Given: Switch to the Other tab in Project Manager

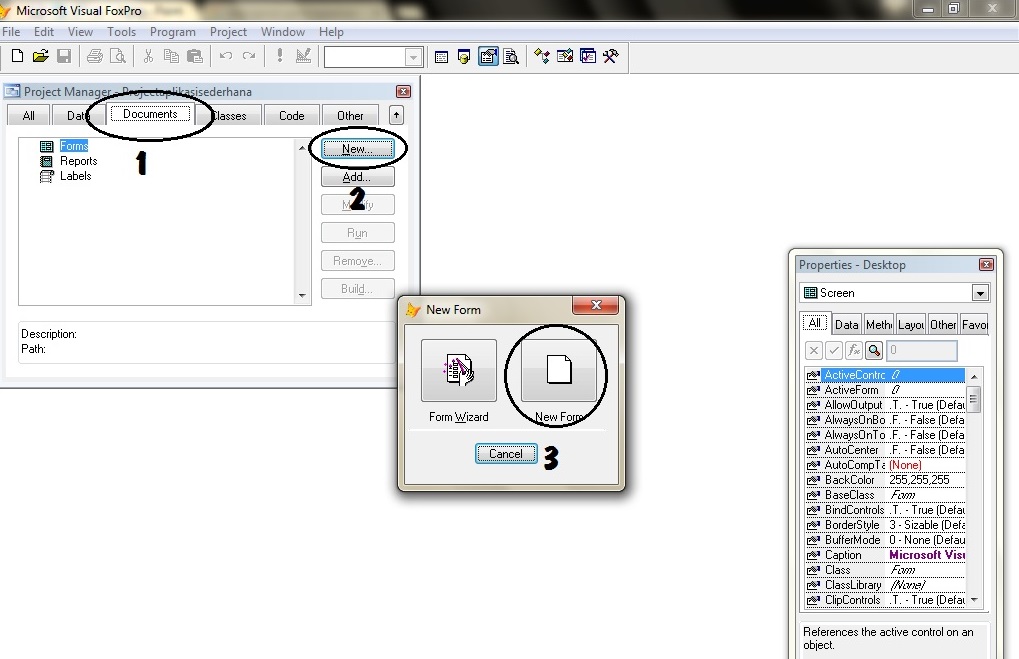Looking at the screenshot, I should [350, 116].
